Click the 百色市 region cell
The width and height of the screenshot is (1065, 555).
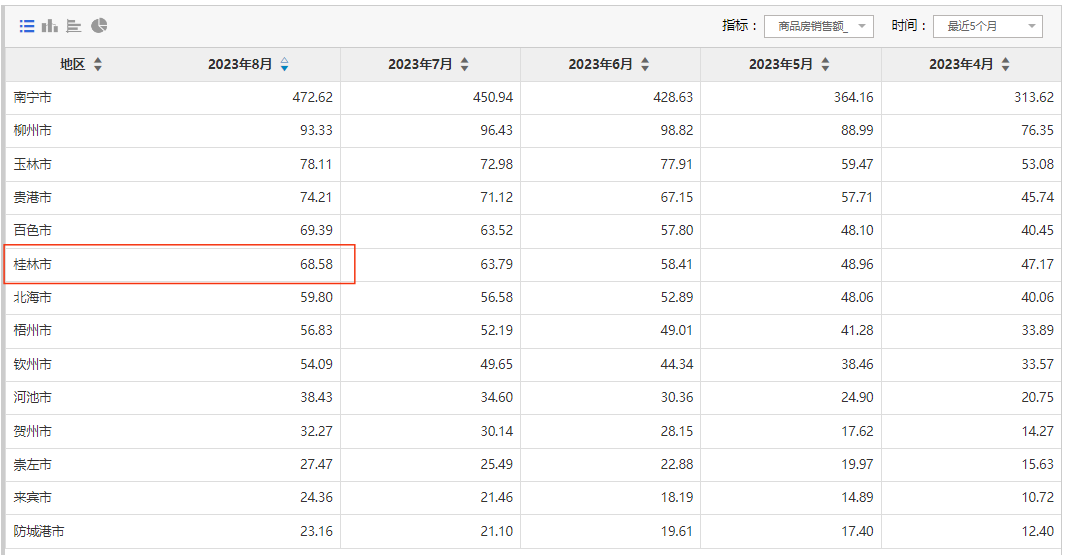(33, 231)
